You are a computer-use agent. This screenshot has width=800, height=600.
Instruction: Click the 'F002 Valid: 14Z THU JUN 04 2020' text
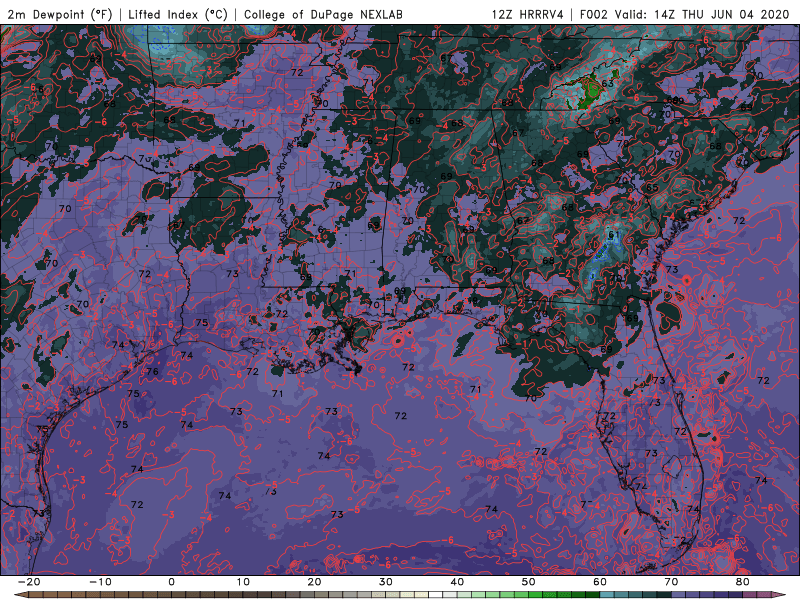coord(684,14)
